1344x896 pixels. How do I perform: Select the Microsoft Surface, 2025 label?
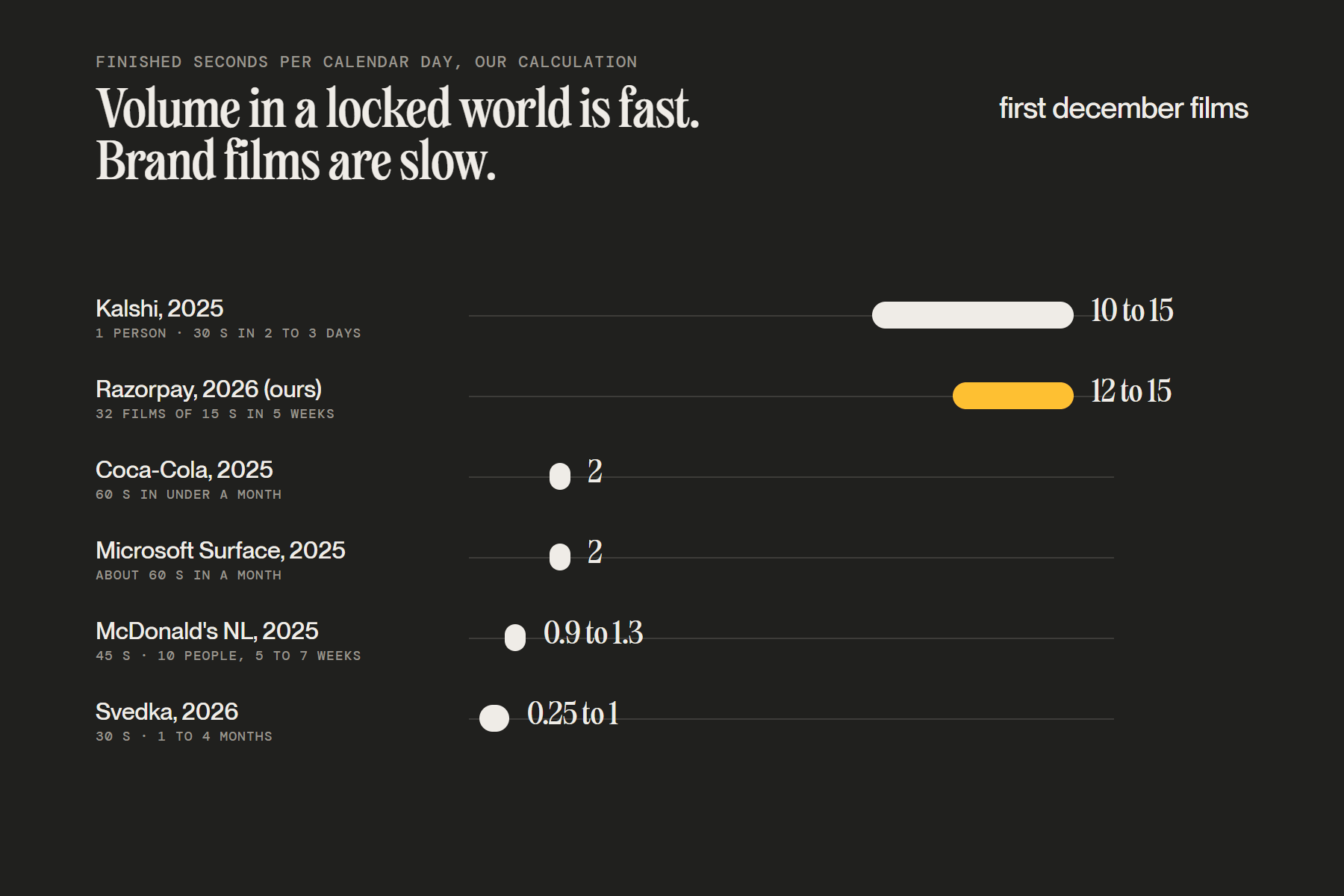point(220,550)
